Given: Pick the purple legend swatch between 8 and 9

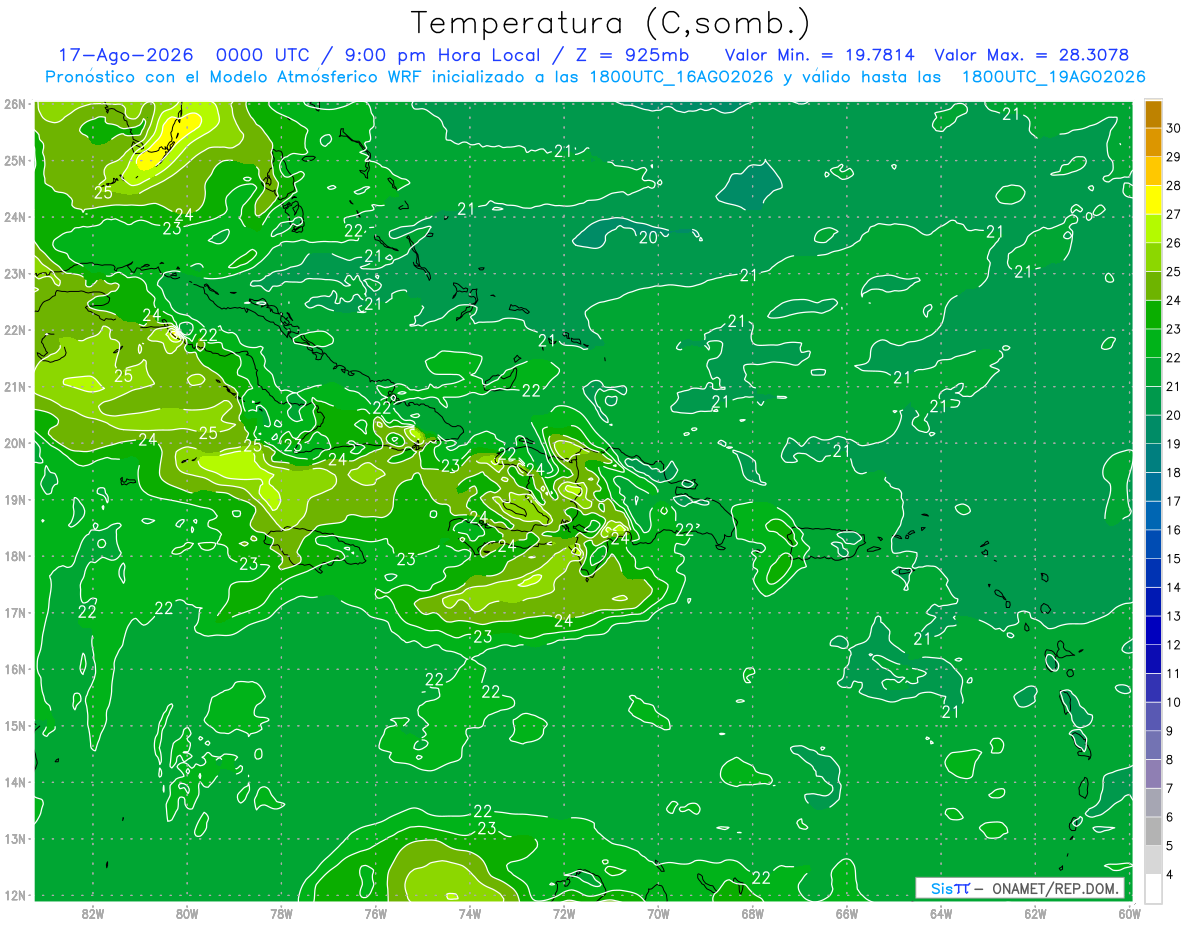Looking at the screenshot, I should [1153, 745].
